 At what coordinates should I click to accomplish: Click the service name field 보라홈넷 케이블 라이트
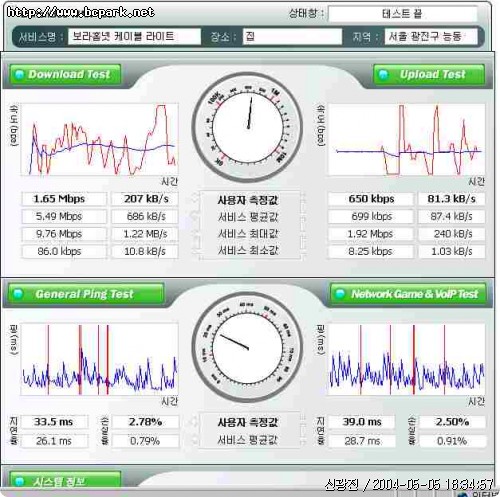(134, 36)
